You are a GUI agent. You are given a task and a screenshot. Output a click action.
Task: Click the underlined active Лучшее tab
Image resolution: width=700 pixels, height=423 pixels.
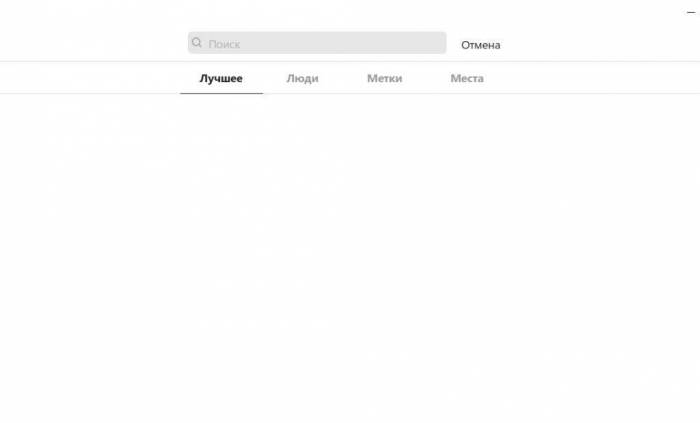(221, 79)
